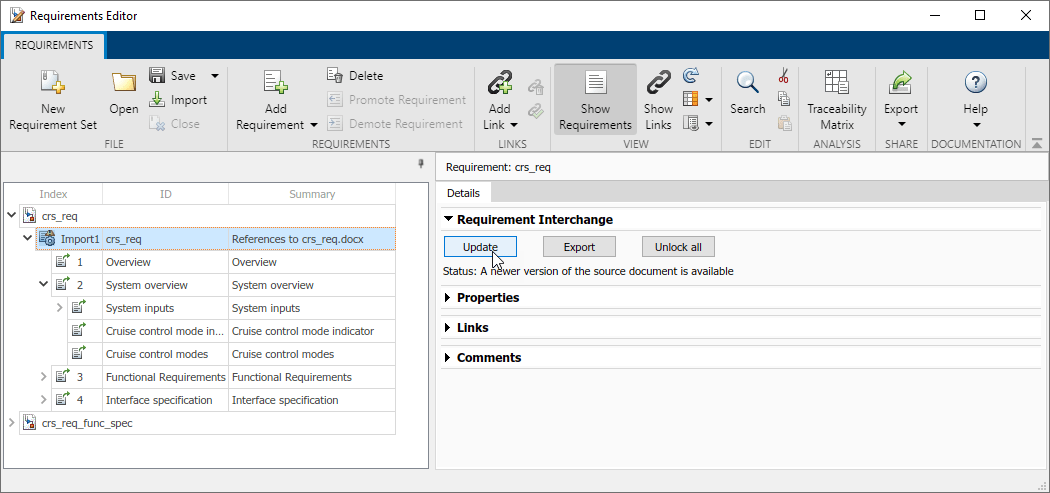The height and width of the screenshot is (493, 1050).
Task: Click the Search magnifier icon
Action: pyautogui.click(x=747, y=84)
